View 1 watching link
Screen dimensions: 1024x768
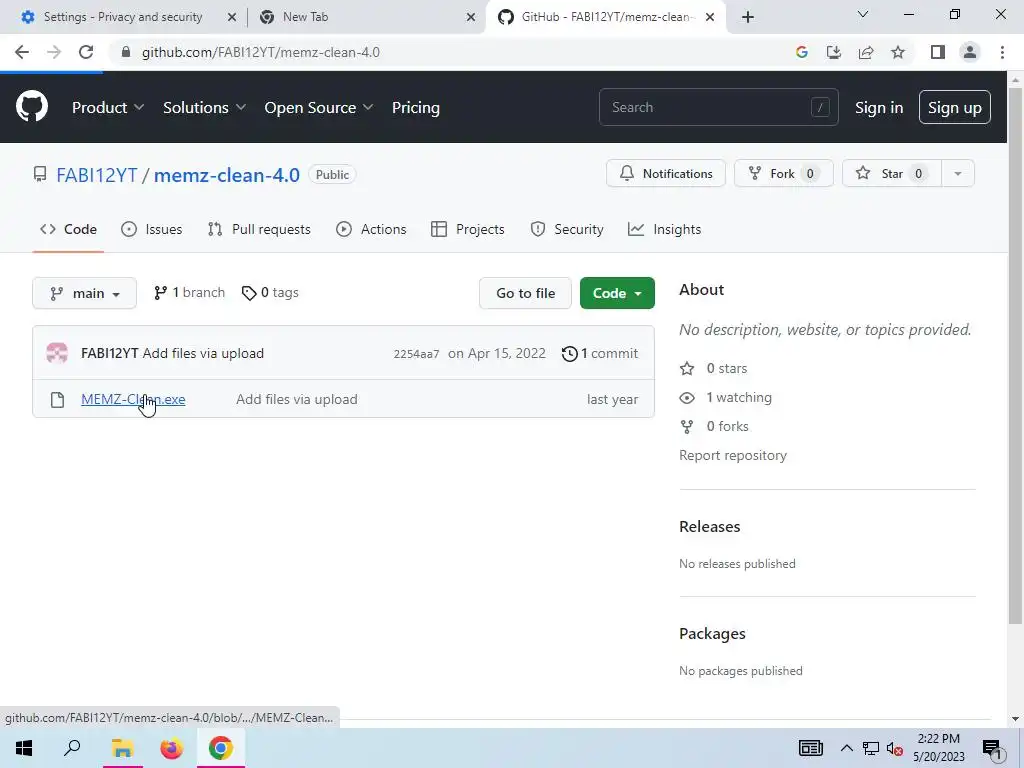[x=726, y=397]
